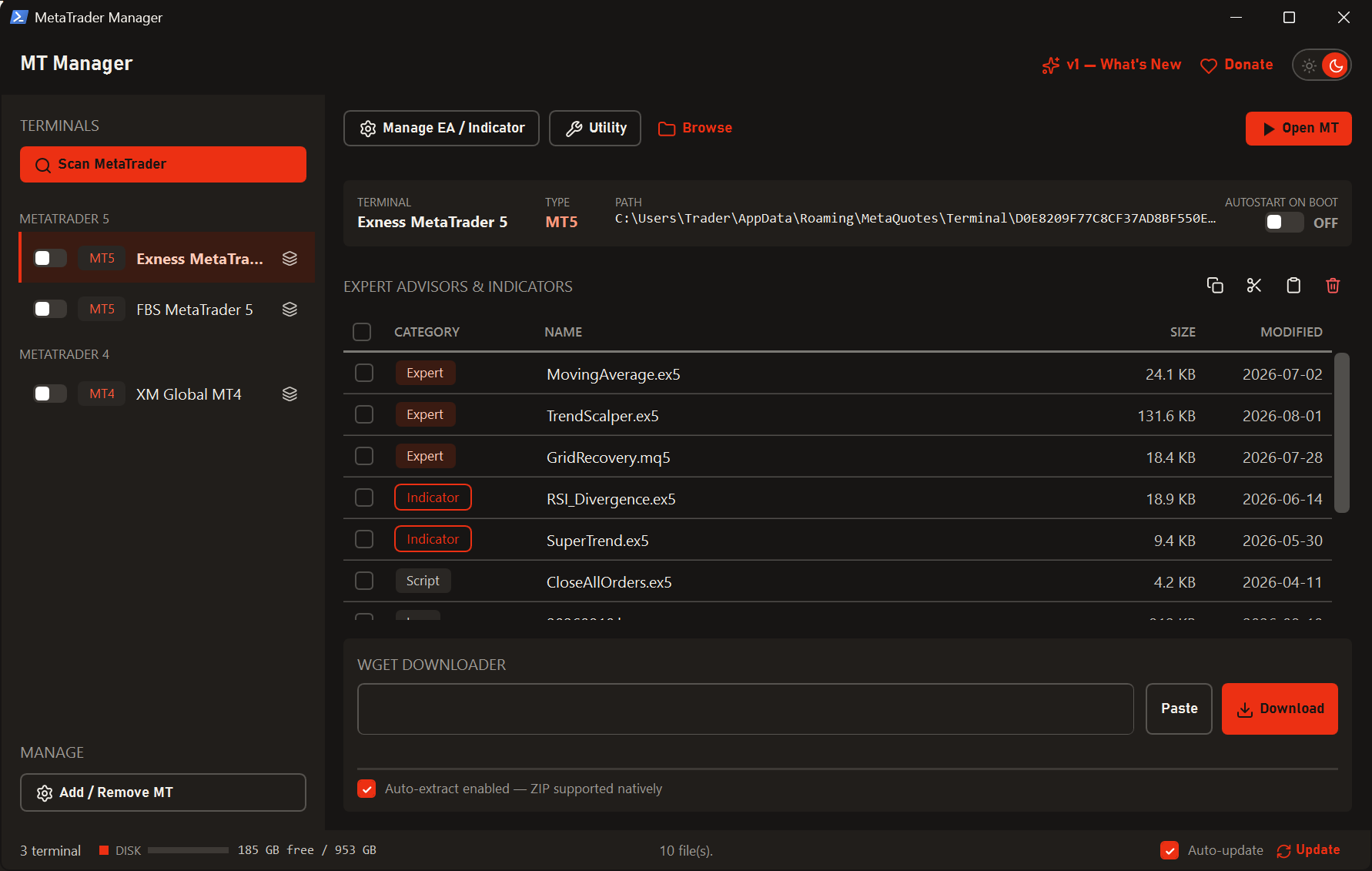Uncheck Auto-extract enabled checkbox
The width and height of the screenshot is (1372, 871).
coord(366,789)
